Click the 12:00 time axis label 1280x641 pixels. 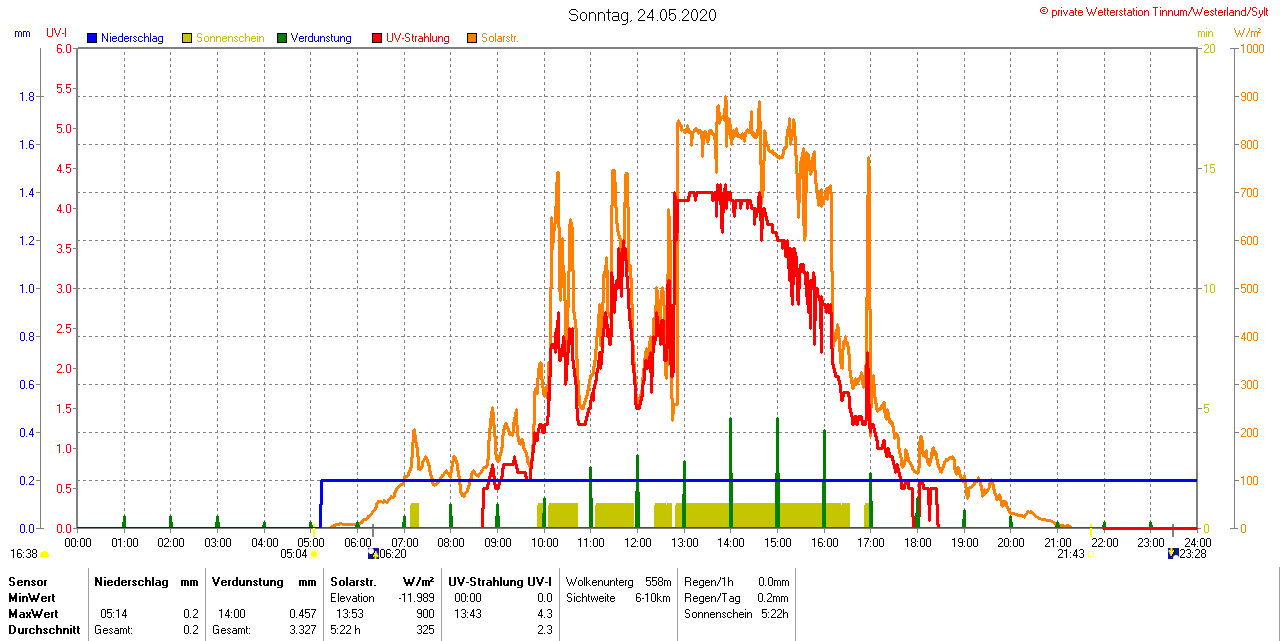pos(638,543)
